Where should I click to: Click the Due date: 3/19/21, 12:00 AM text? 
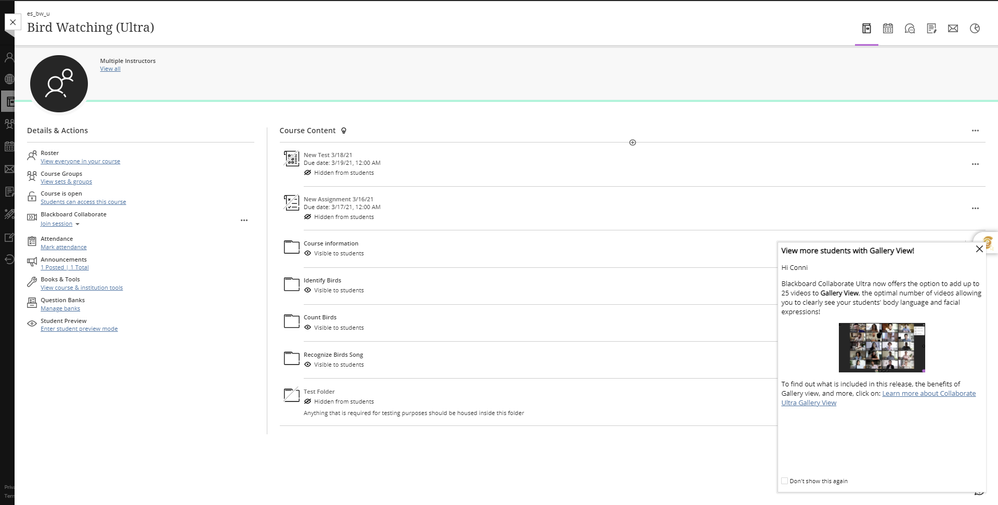(x=342, y=163)
